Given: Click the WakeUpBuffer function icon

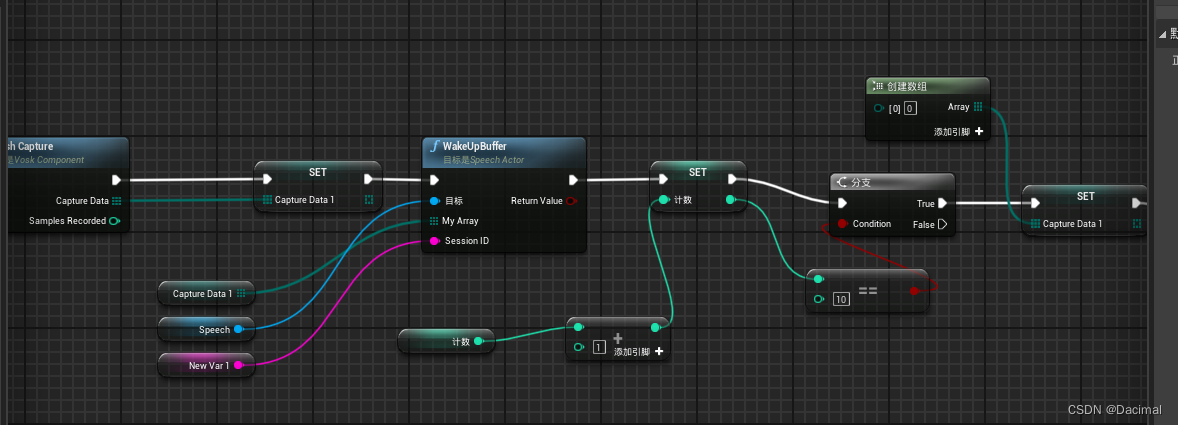Looking at the screenshot, I should 434,146.
